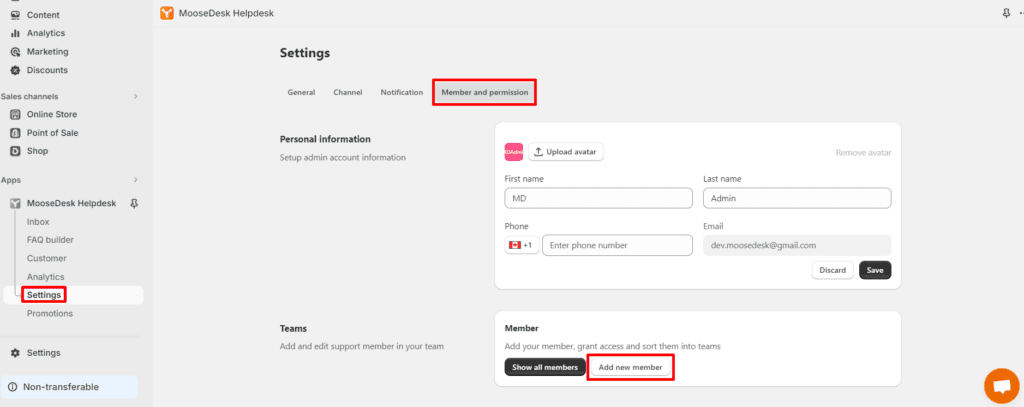This screenshot has height=407, width=1024.
Task: Switch to the Notification tab
Action: (x=402, y=93)
